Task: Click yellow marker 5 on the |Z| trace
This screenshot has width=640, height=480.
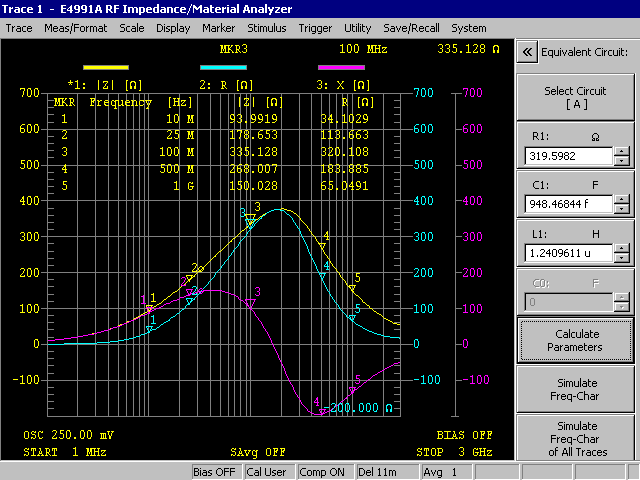Action: tap(352, 288)
